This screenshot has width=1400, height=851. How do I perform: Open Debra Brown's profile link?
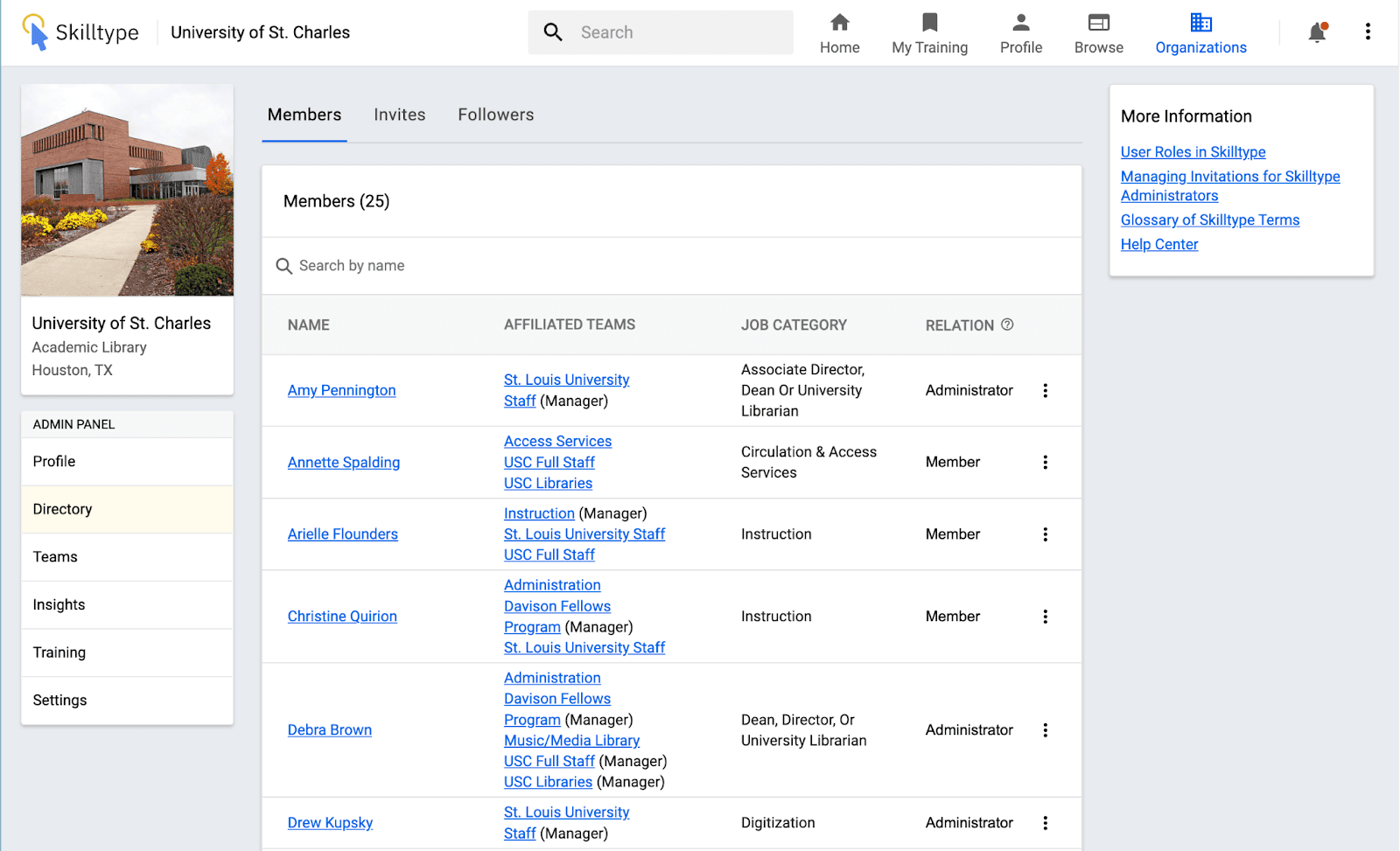(330, 730)
